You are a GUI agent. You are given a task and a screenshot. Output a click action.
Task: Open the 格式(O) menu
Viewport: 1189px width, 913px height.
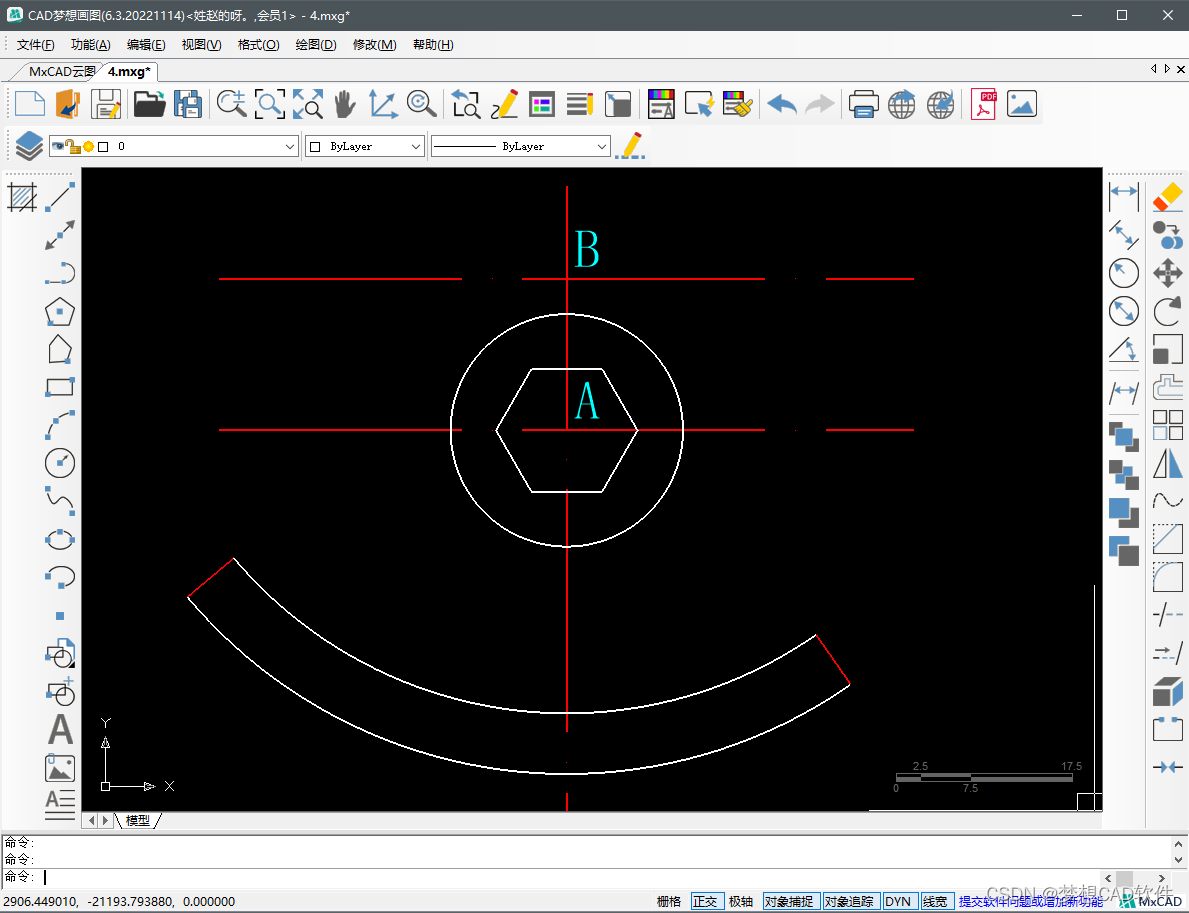tap(258, 45)
